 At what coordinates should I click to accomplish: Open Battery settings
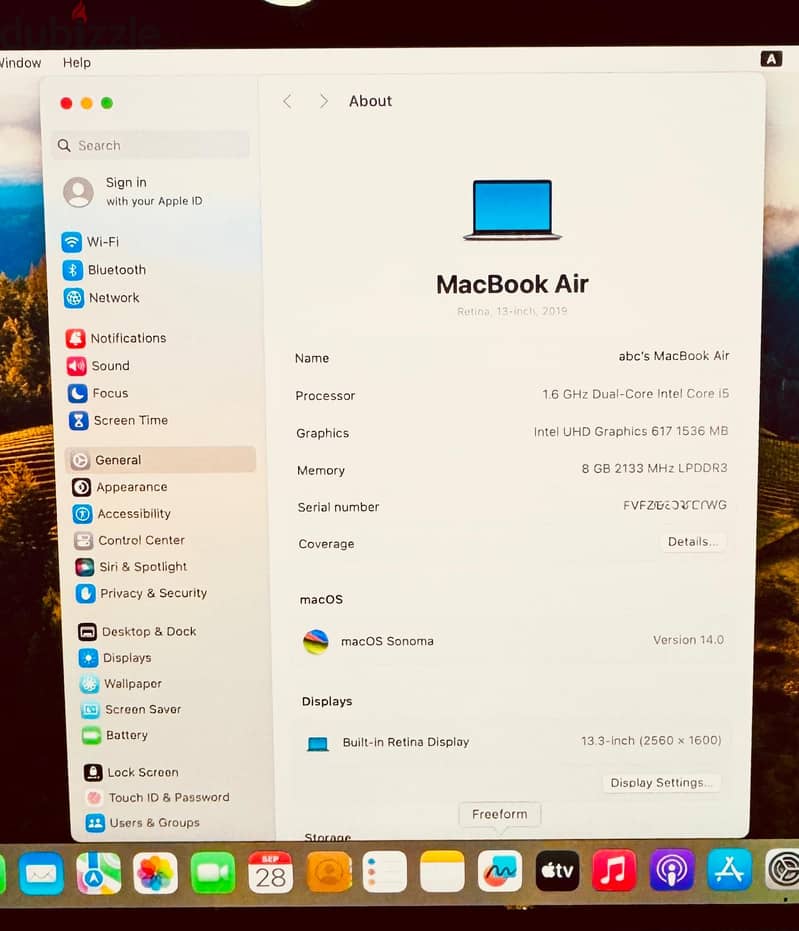(116, 735)
